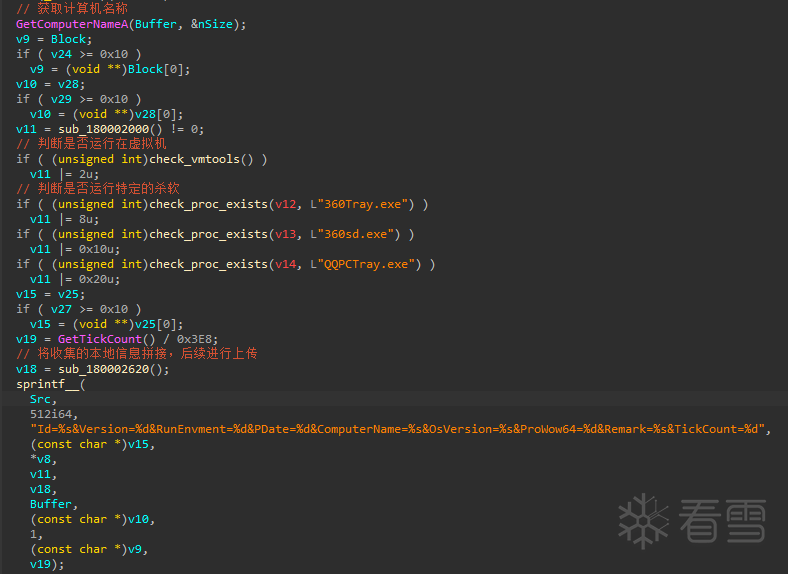Click the comment '将收集的本地信息拼接，后续进行上传'
Screen dimensions: 788x574
point(147,354)
